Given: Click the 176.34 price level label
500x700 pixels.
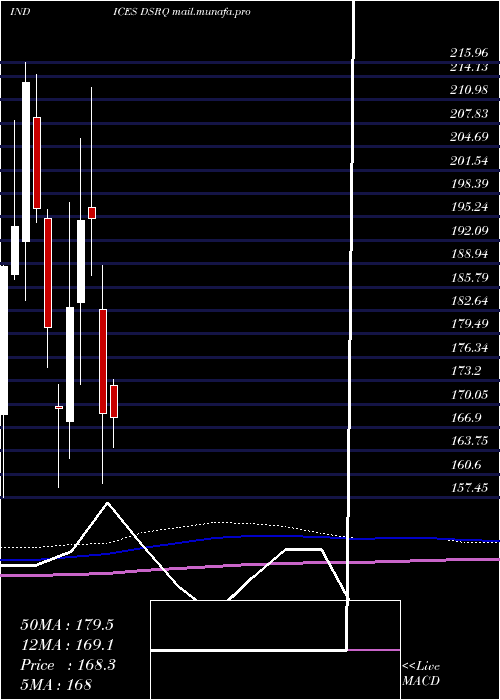Looking at the screenshot, I should pos(469,348).
